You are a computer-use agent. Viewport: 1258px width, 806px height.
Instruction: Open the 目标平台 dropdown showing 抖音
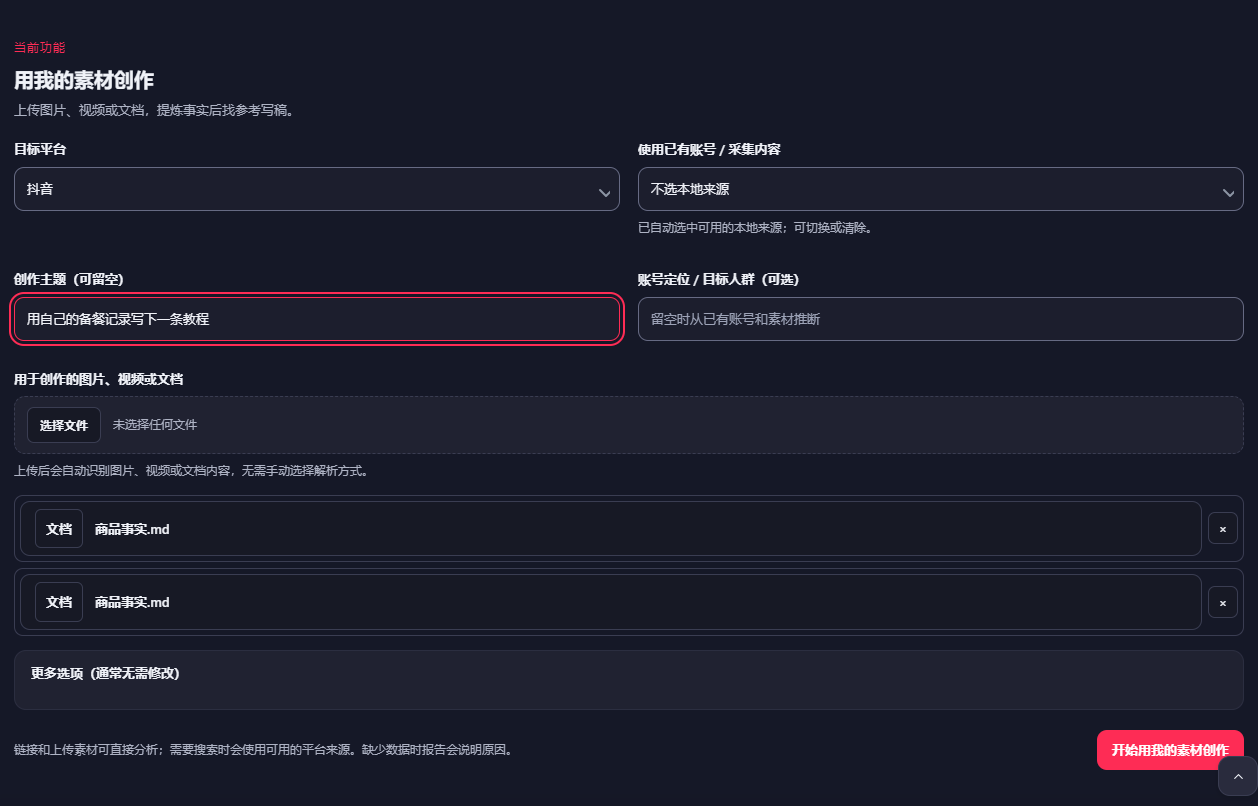316,189
